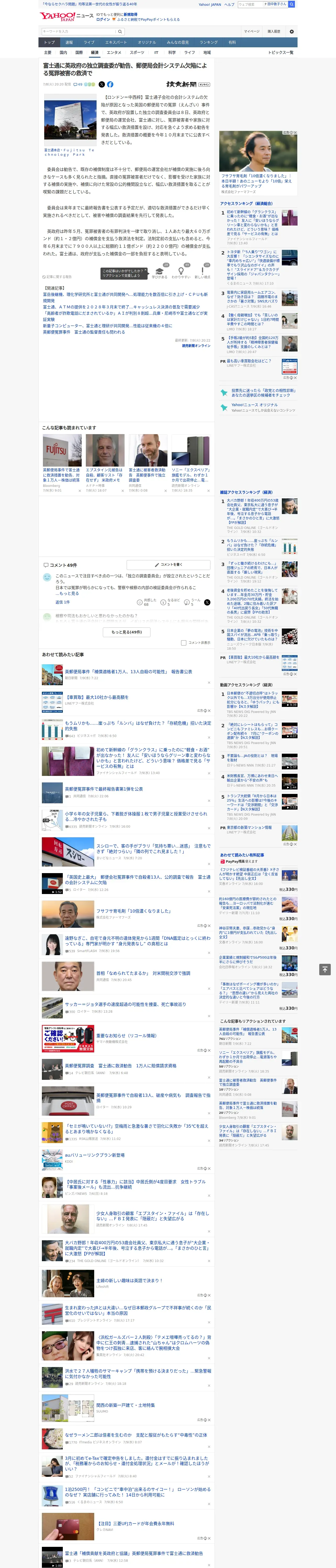This screenshot has width=336, height=1568.
Task: Click the news keyword search magnifier button
Action: [x=120, y=32]
